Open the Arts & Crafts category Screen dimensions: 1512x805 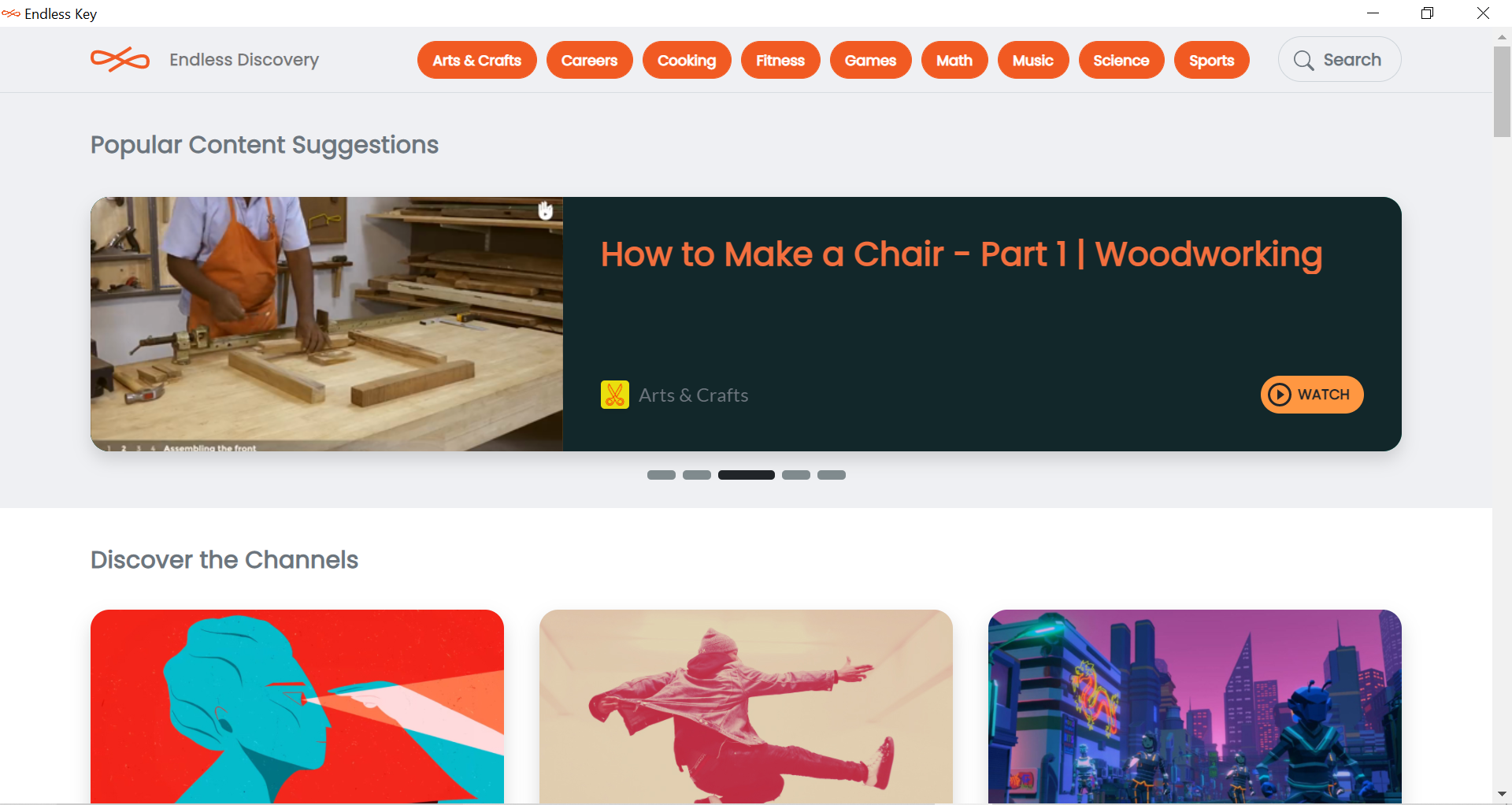pos(477,60)
